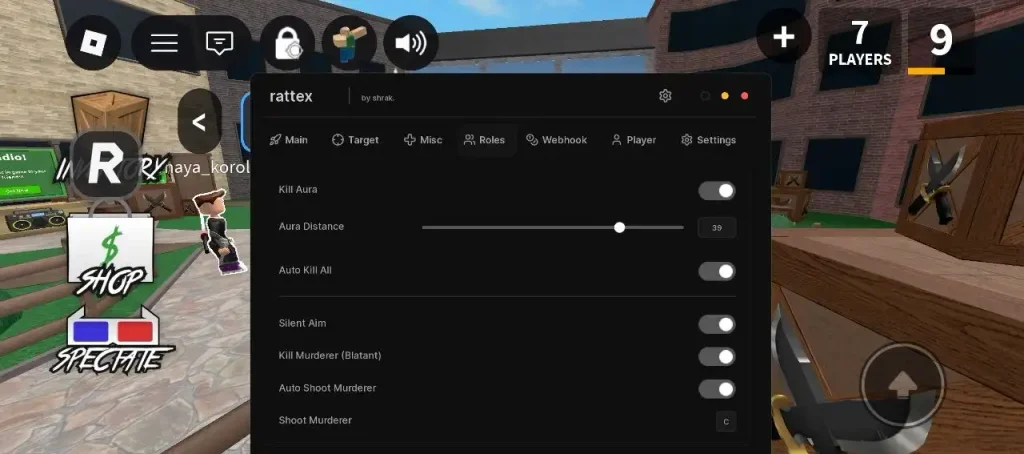
Task: Tap the 7 Players counter
Action: point(859,43)
